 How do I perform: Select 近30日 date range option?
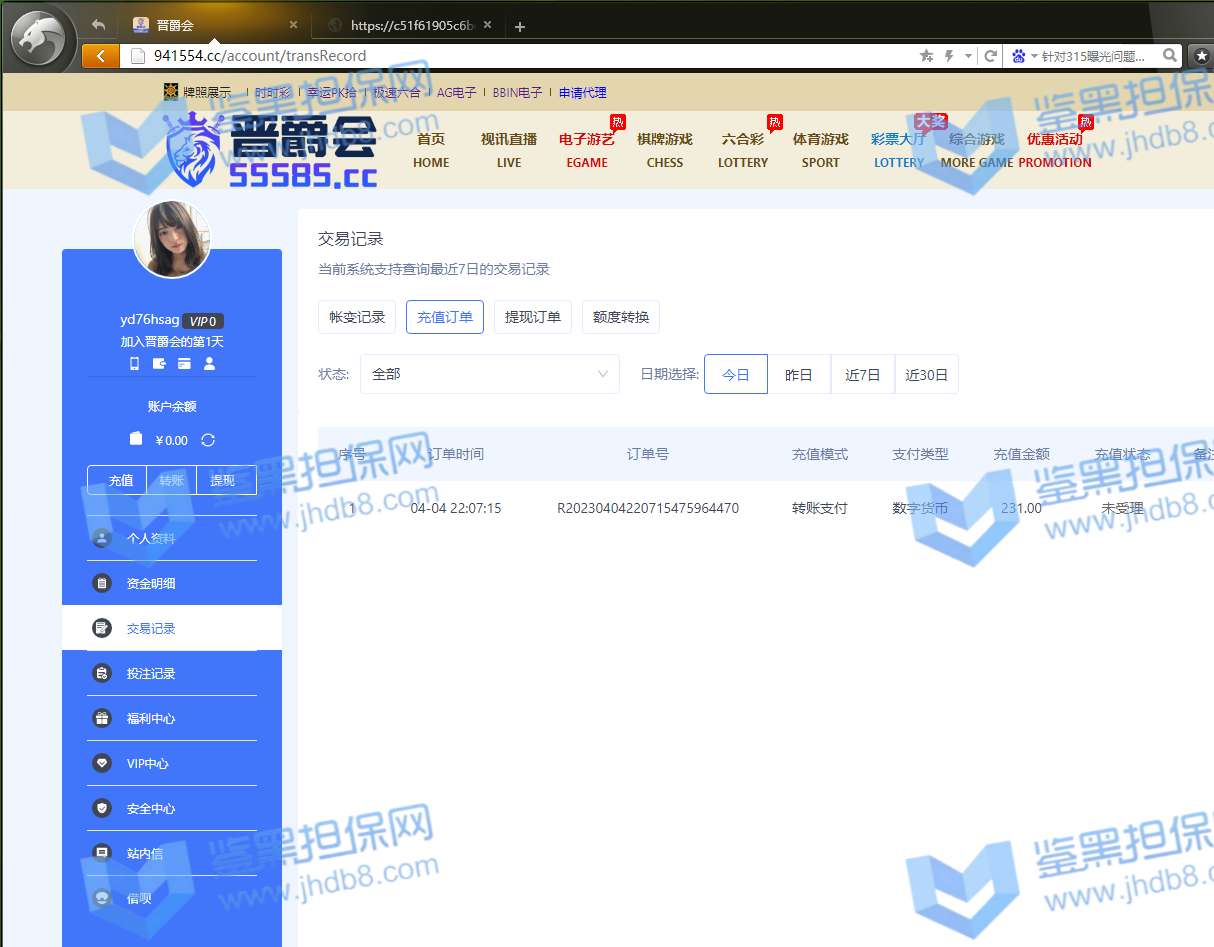tap(926, 375)
